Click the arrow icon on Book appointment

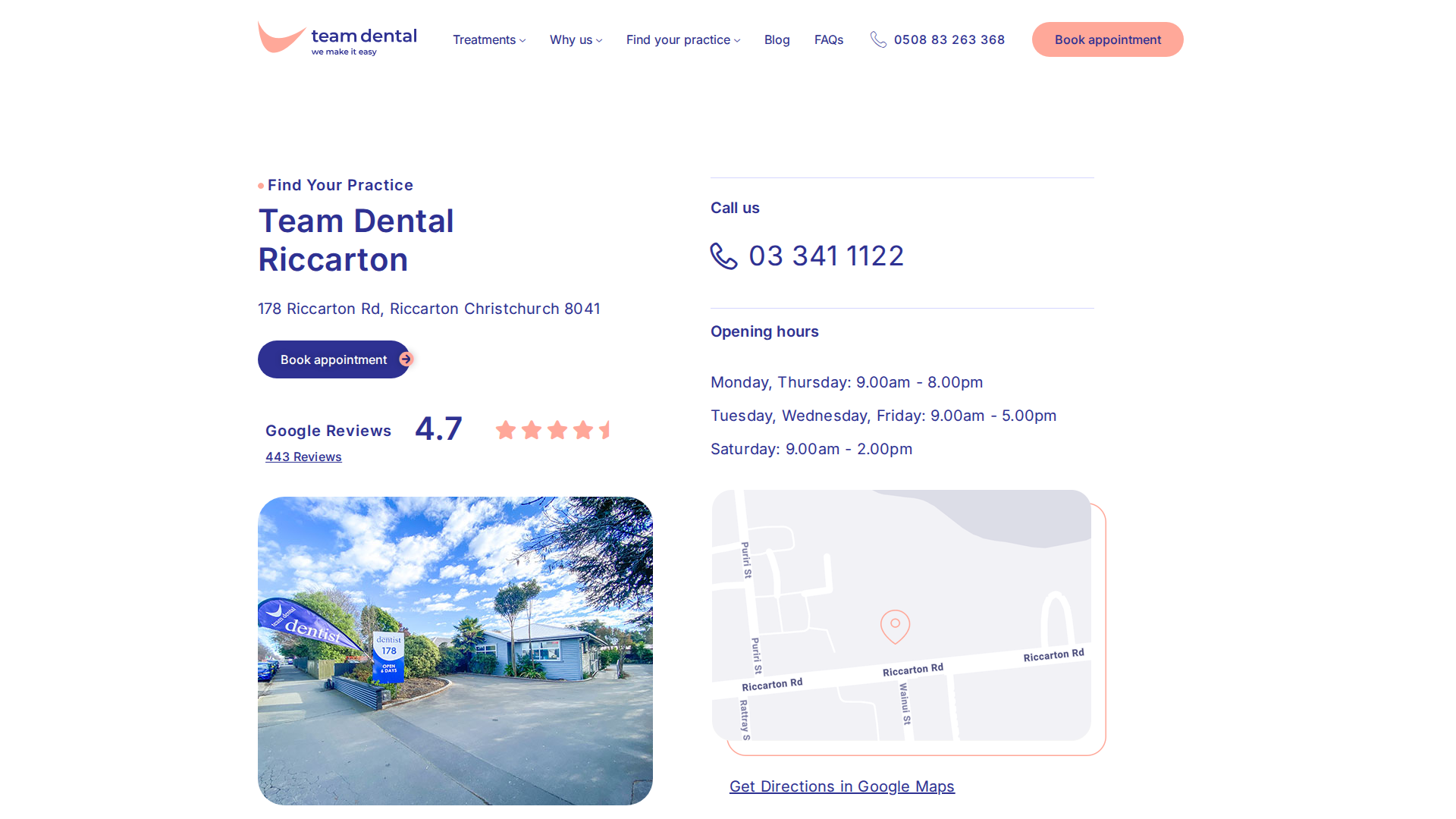(406, 359)
